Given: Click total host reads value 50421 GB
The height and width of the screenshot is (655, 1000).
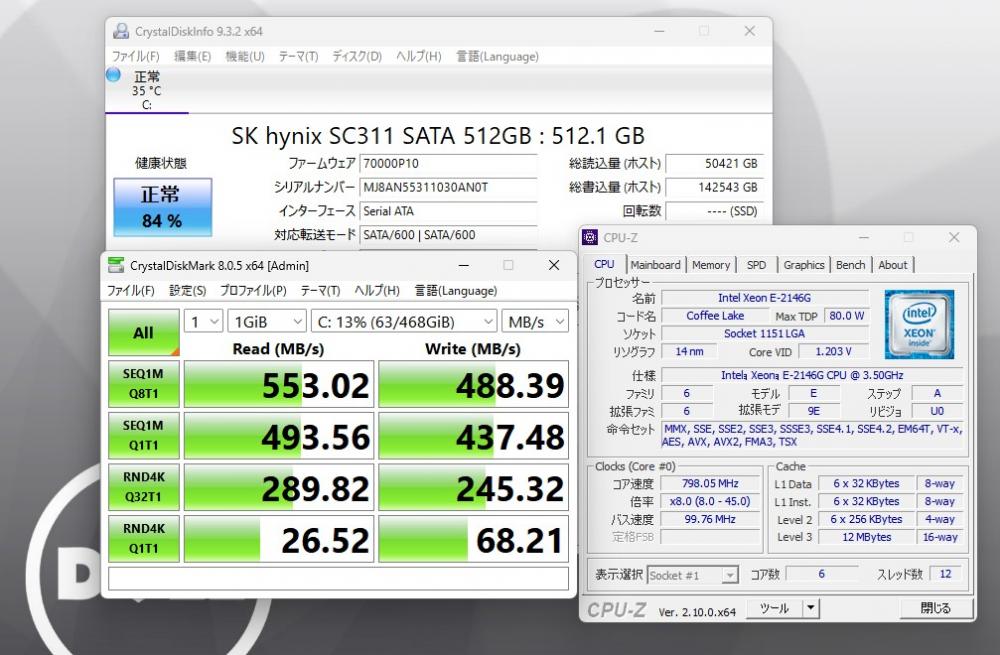Looking at the screenshot, I should 714,163.
